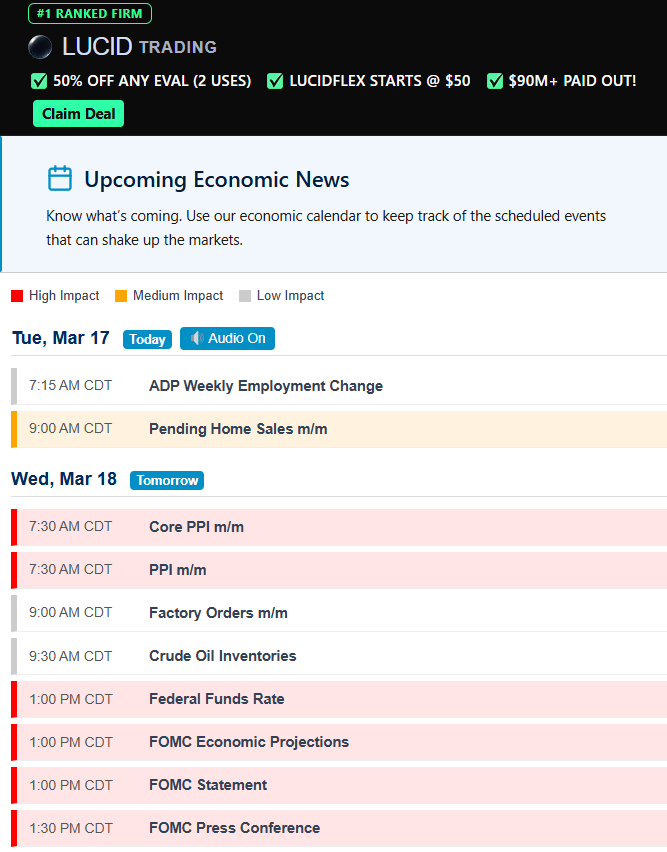Image resolution: width=667 pixels, height=852 pixels.
Task: Click the Tue, Mar 17 date heading
Action: coord(61,338)
